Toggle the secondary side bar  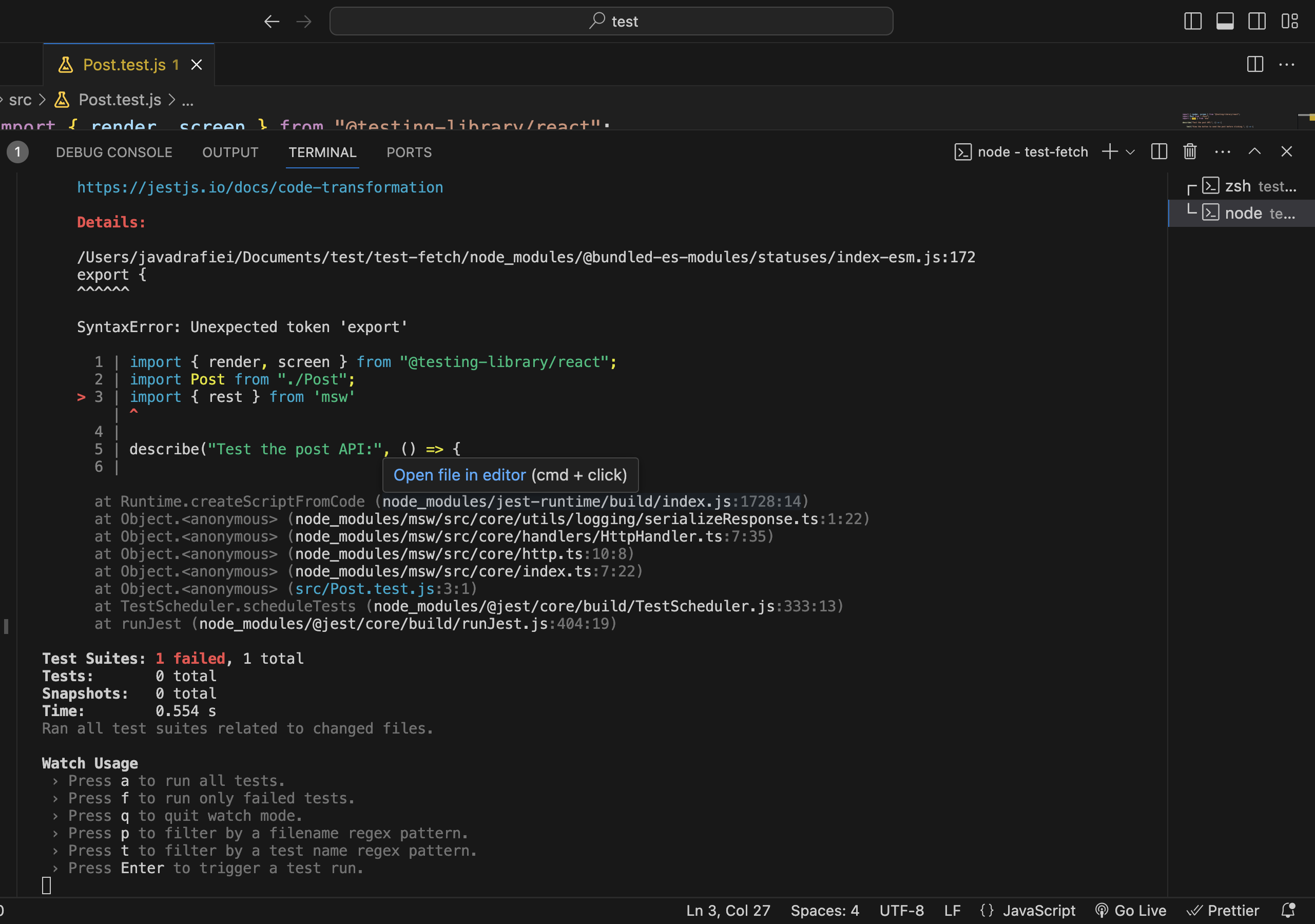1256,21
